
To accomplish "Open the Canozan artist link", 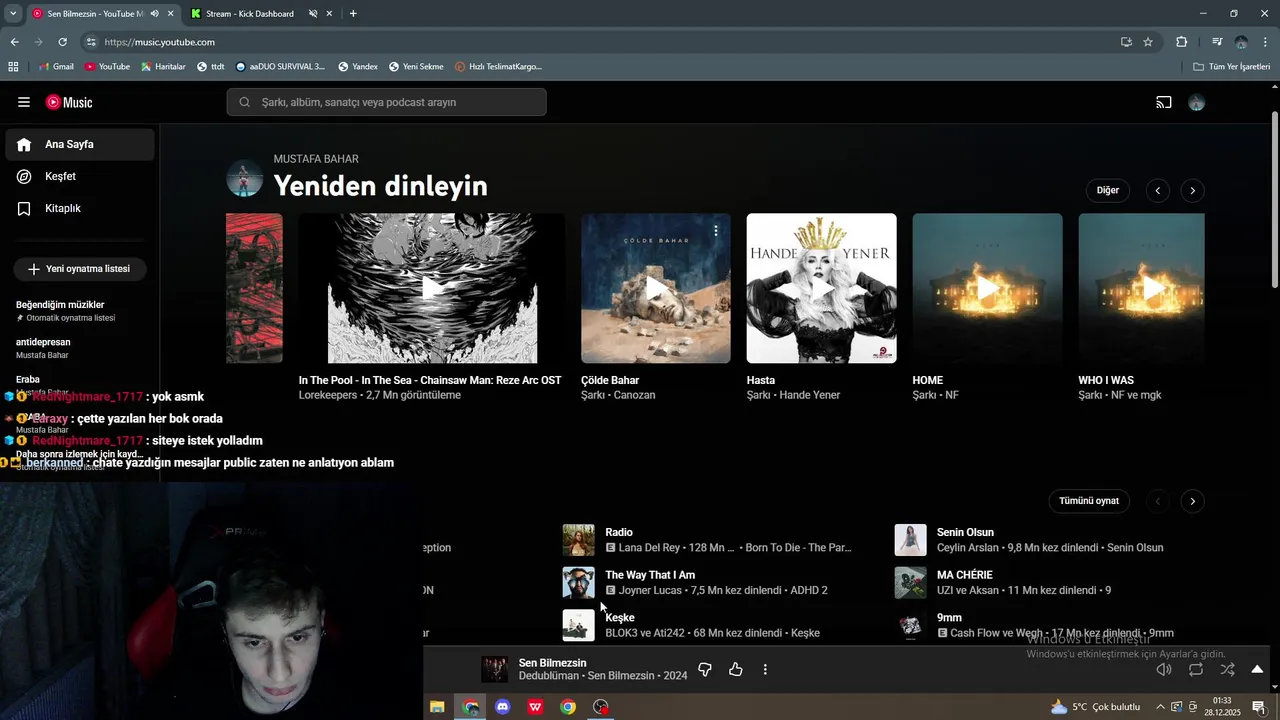I will point(634,395).
